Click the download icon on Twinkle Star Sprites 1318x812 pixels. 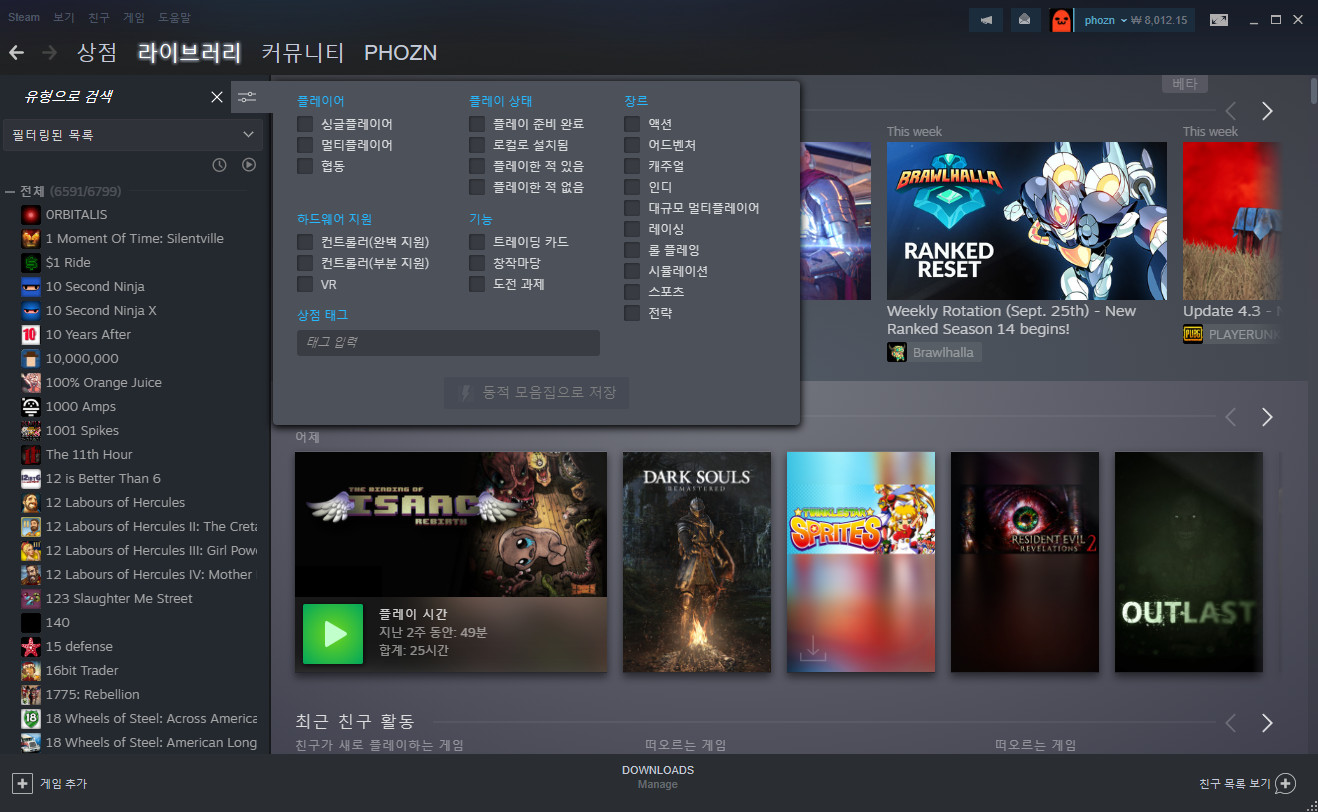[813, 648]
